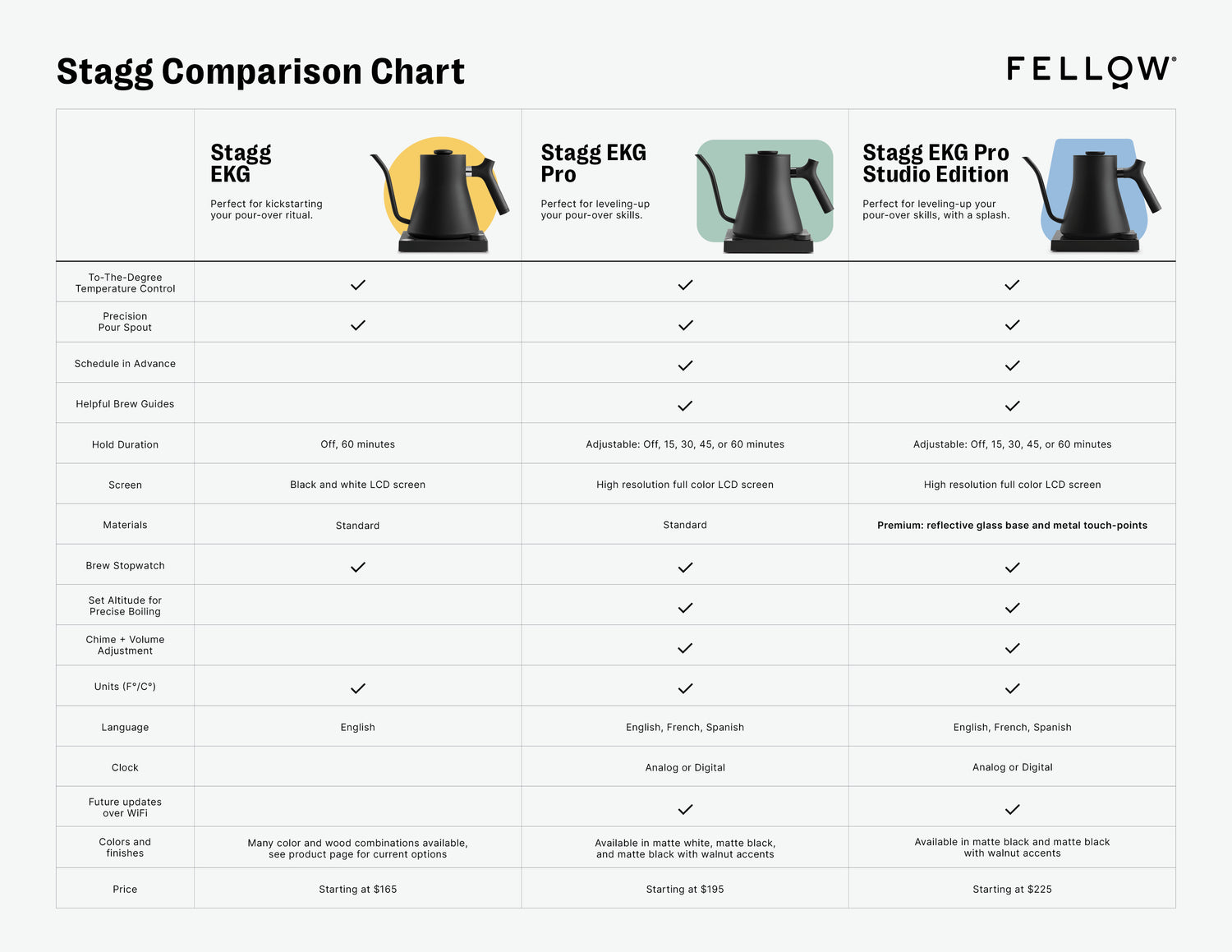Click the Fellow logo
This screenshot has height=952, width=1232.
click(x=1091, y=71)
